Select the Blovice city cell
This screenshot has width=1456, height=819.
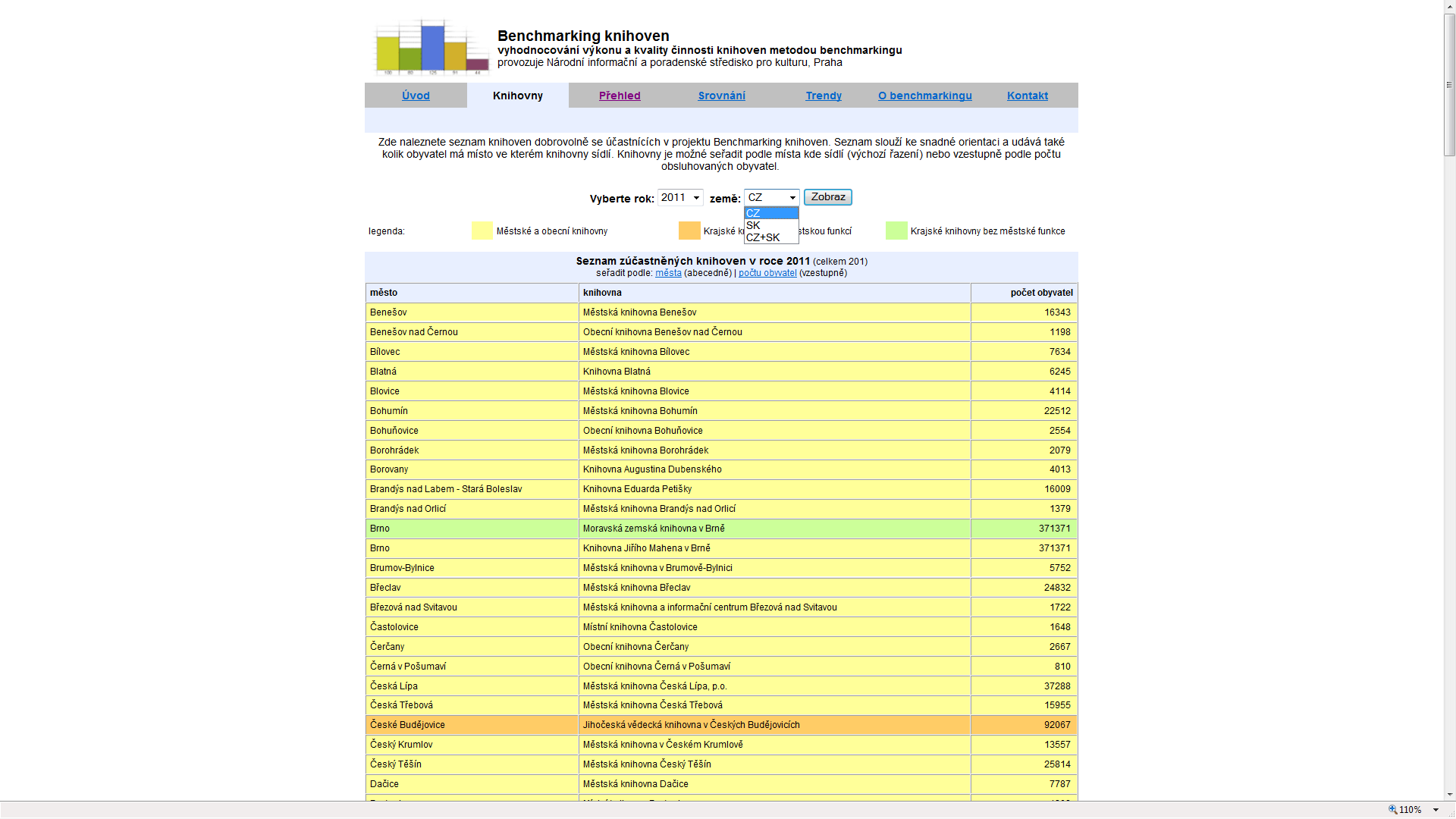(472, 391)
